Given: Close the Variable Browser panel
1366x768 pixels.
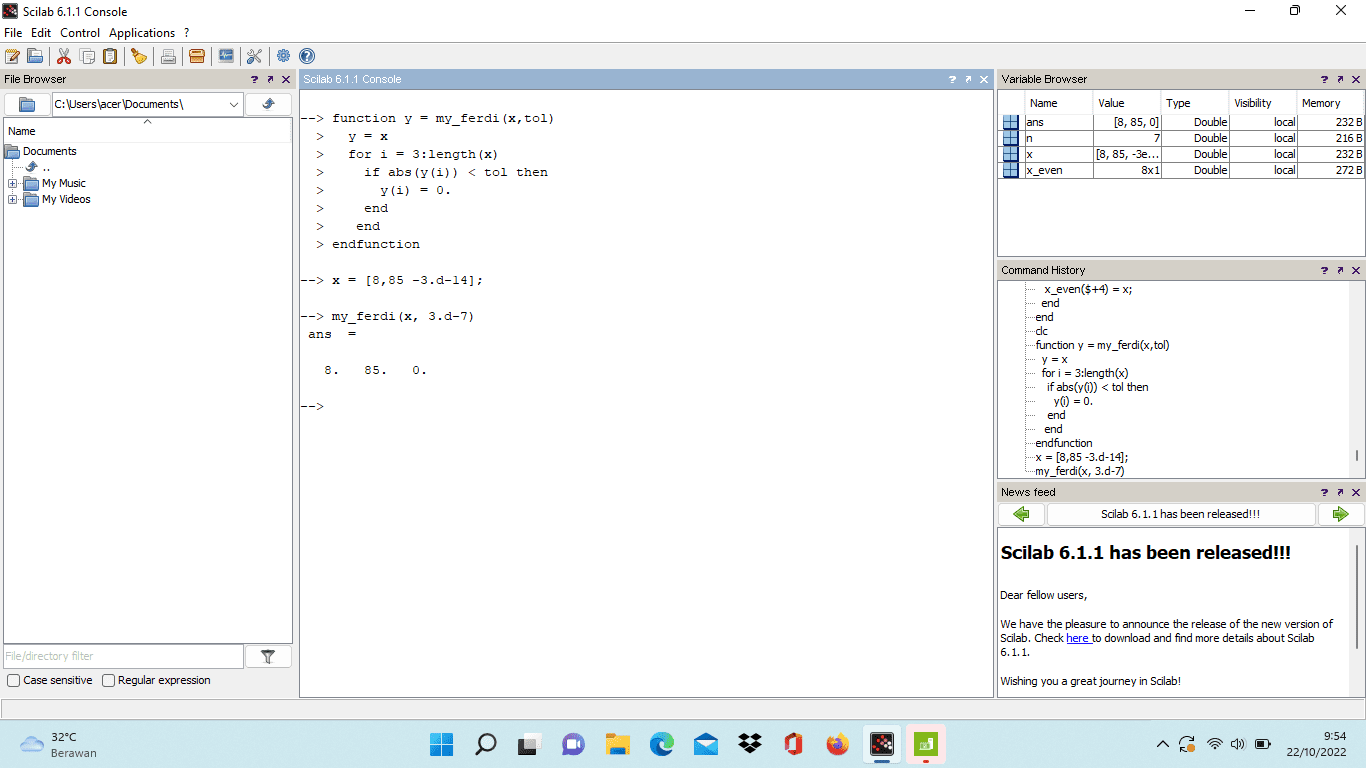Looking at the screenshot, I should coord(1356,79).
